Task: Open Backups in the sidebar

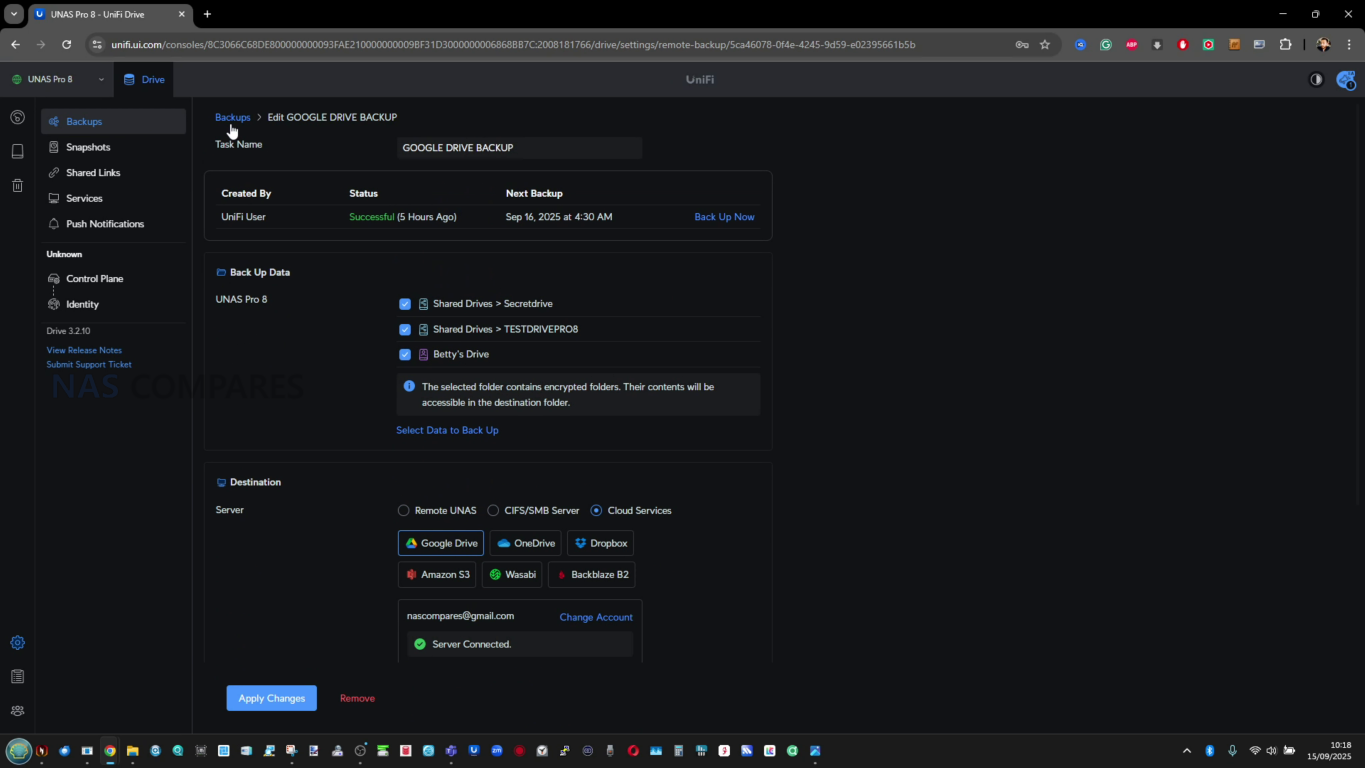Action: click(113, 121)
